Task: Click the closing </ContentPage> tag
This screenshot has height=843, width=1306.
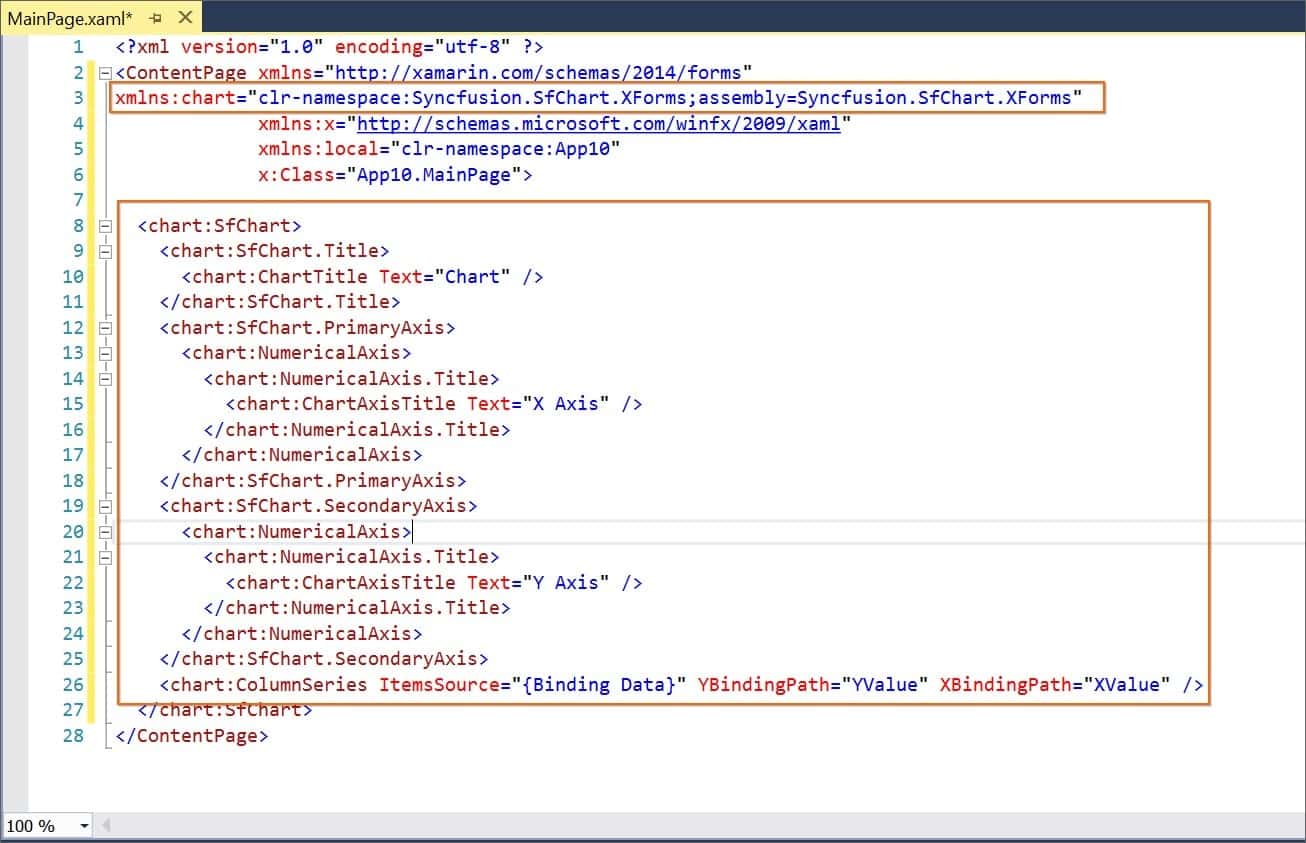Action: point(192,736)
